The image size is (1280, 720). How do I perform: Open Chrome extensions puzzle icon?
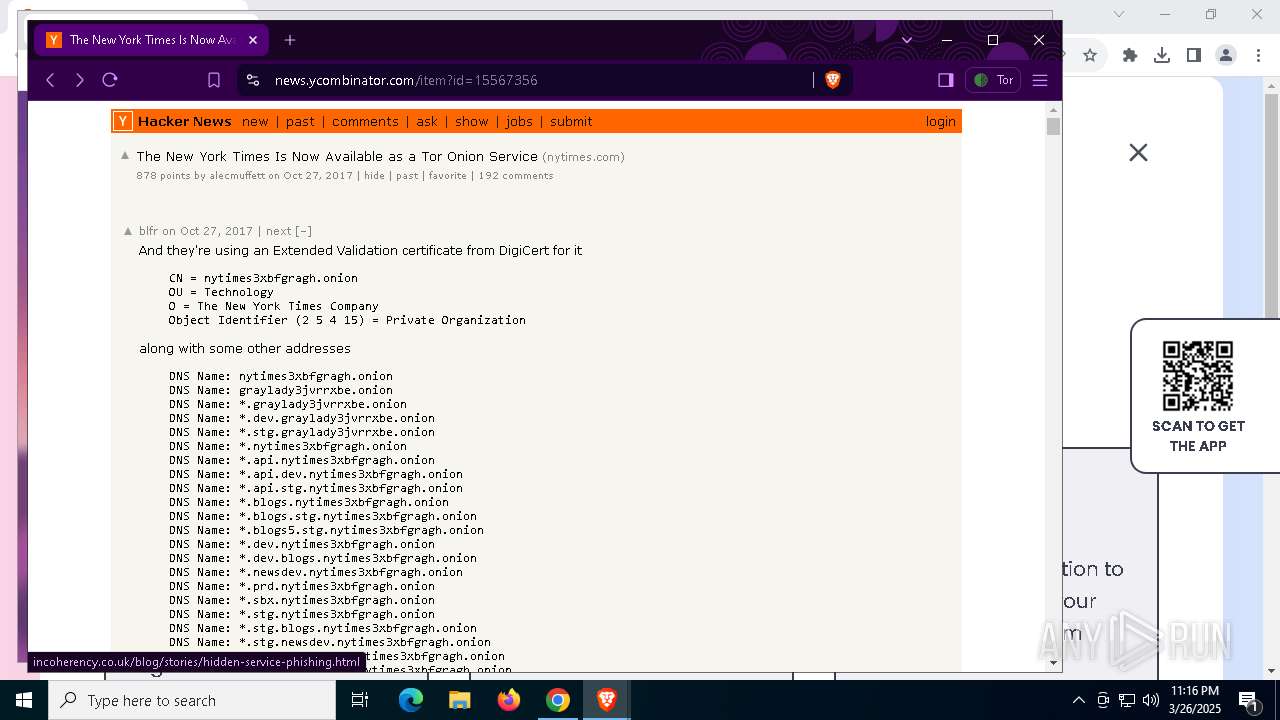tap(1130, 55)
